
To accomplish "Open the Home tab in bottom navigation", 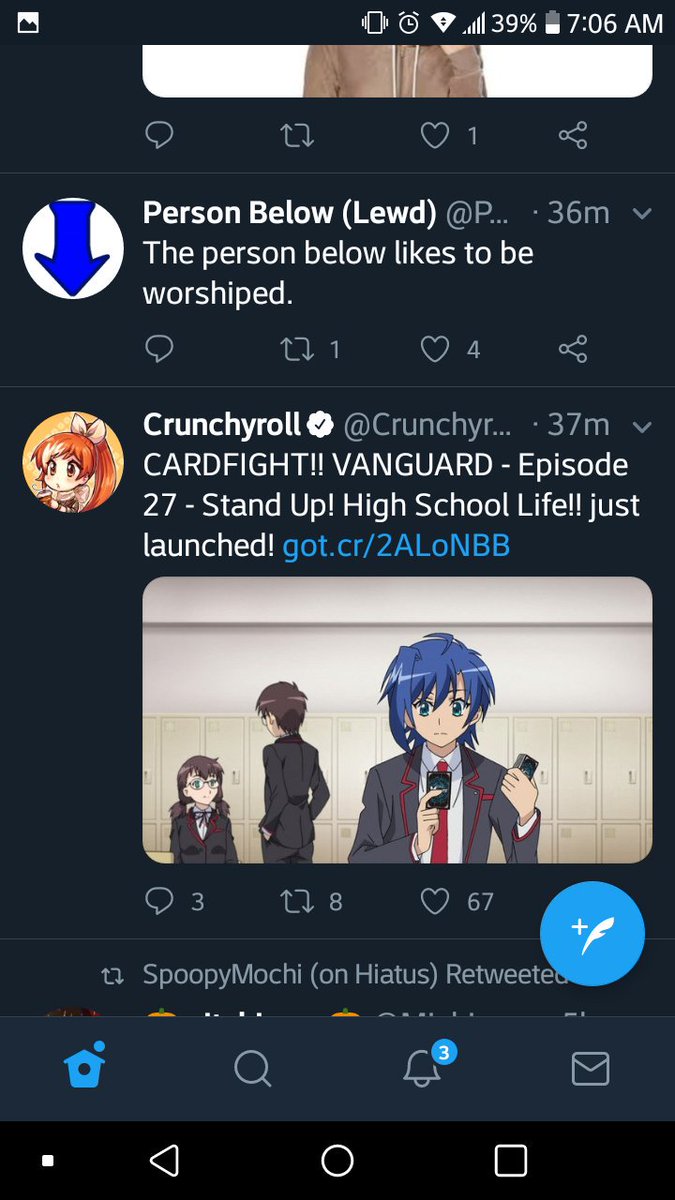I will point(84,1067).
